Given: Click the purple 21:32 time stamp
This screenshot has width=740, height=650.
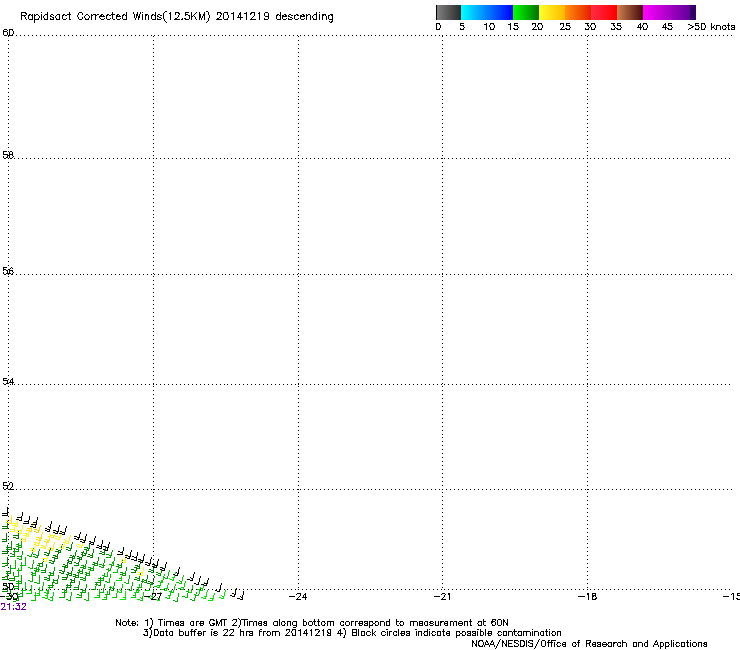Looking at the screenshot, I should 13,607.
